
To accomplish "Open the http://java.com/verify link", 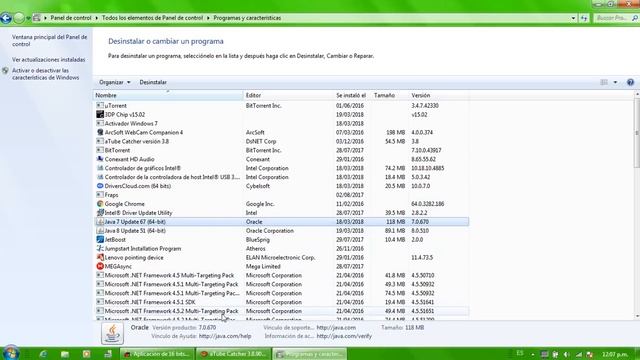I will click(x=344, y=336).
